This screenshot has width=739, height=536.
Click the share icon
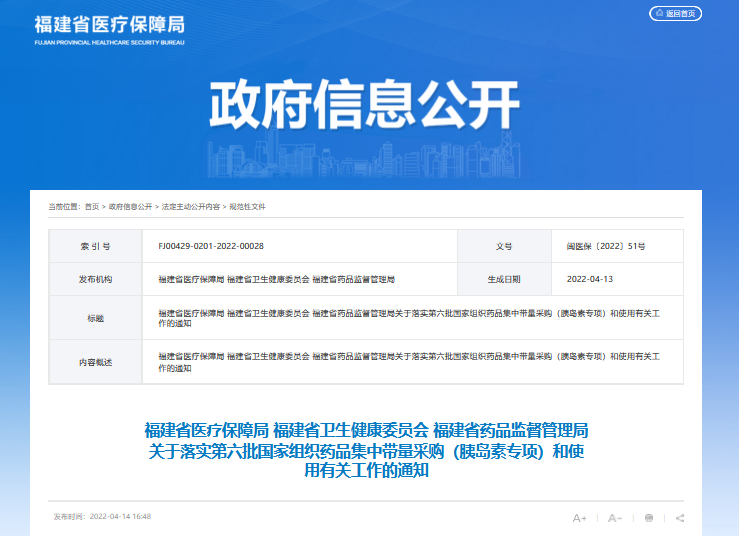coord(680,518)
